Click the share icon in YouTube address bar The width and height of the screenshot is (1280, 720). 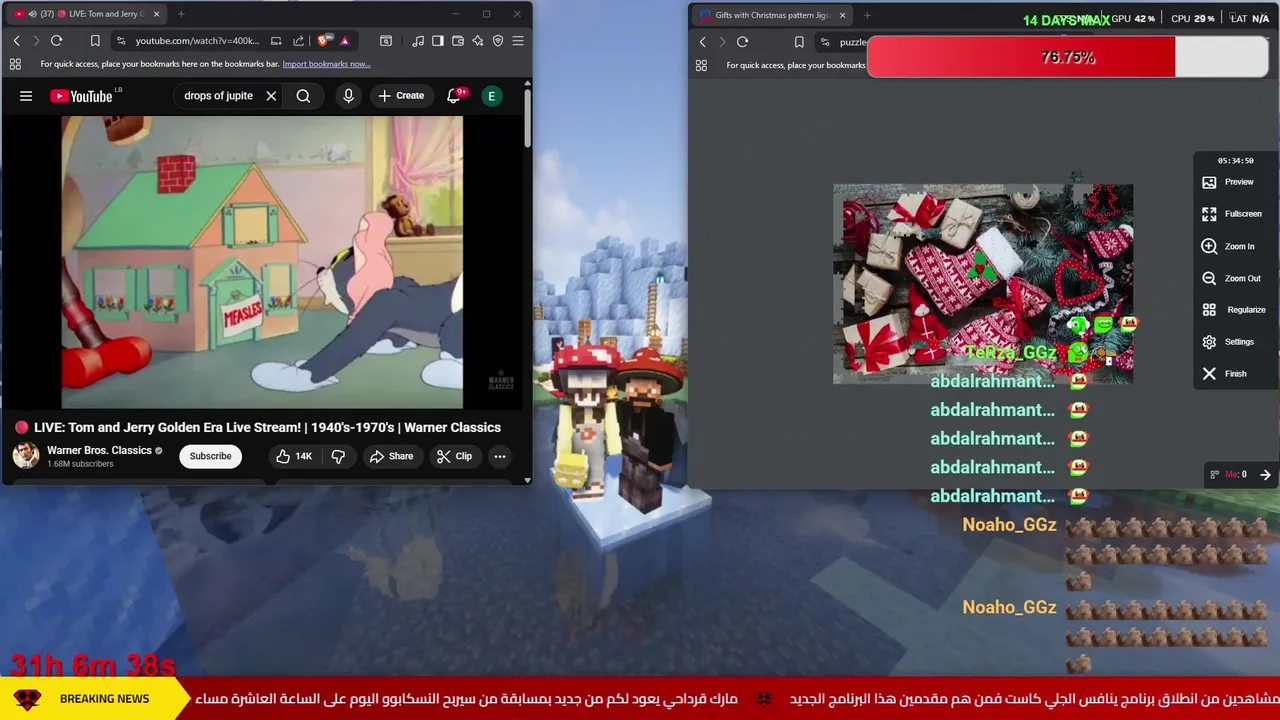pos(298,41)
